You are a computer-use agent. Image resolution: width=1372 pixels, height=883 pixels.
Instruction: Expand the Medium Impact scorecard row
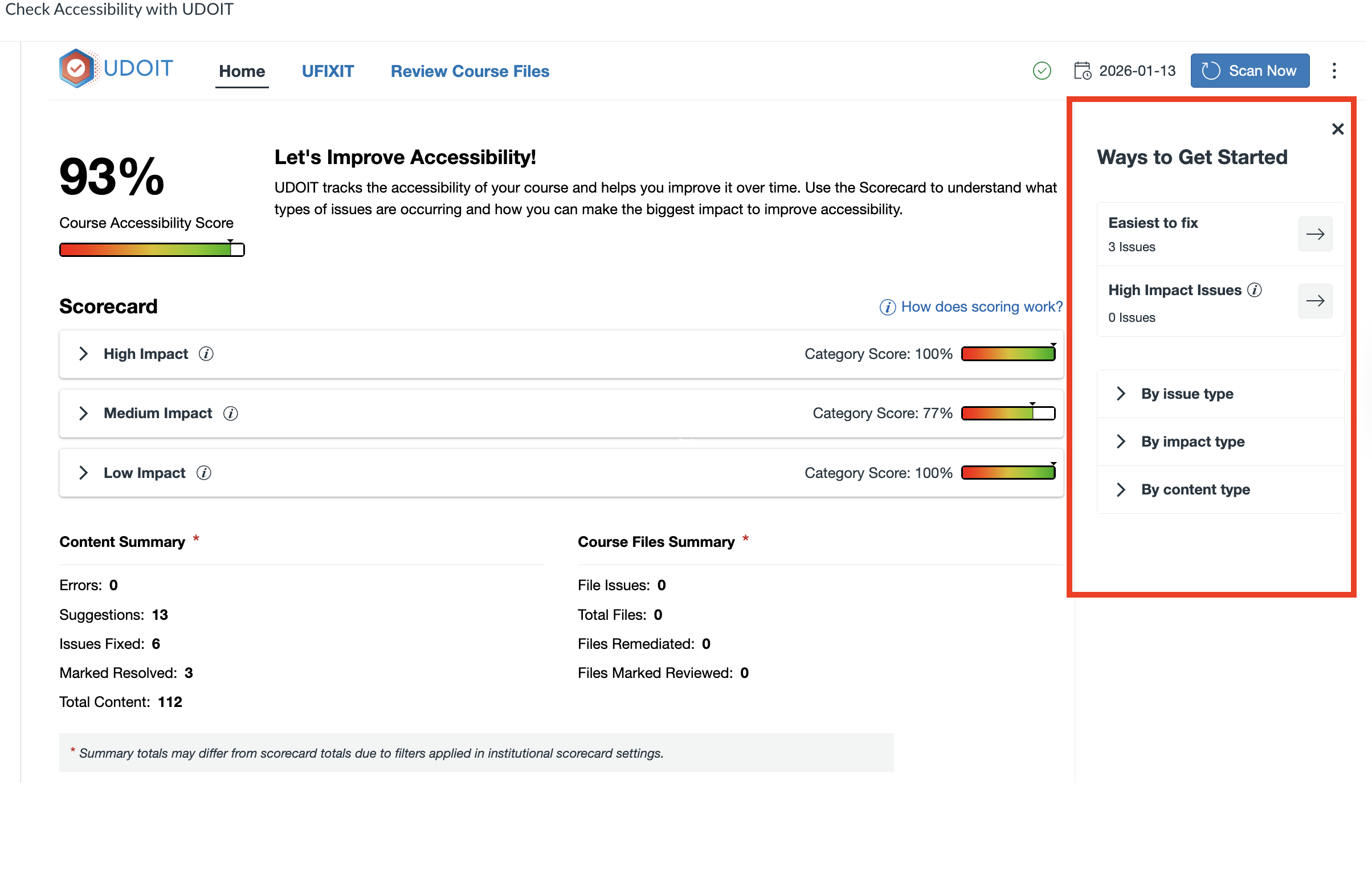(x=83, y=414)
